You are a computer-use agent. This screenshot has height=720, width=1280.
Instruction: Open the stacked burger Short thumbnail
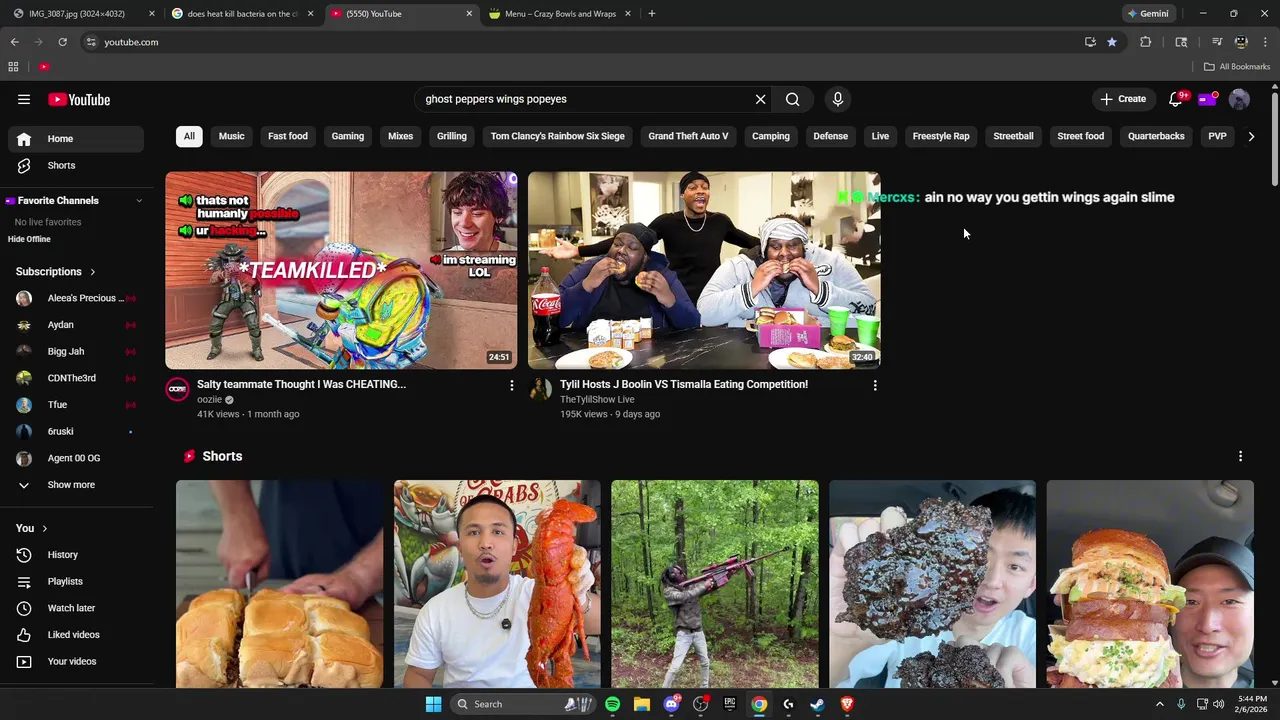click(x=1150, y=584)
